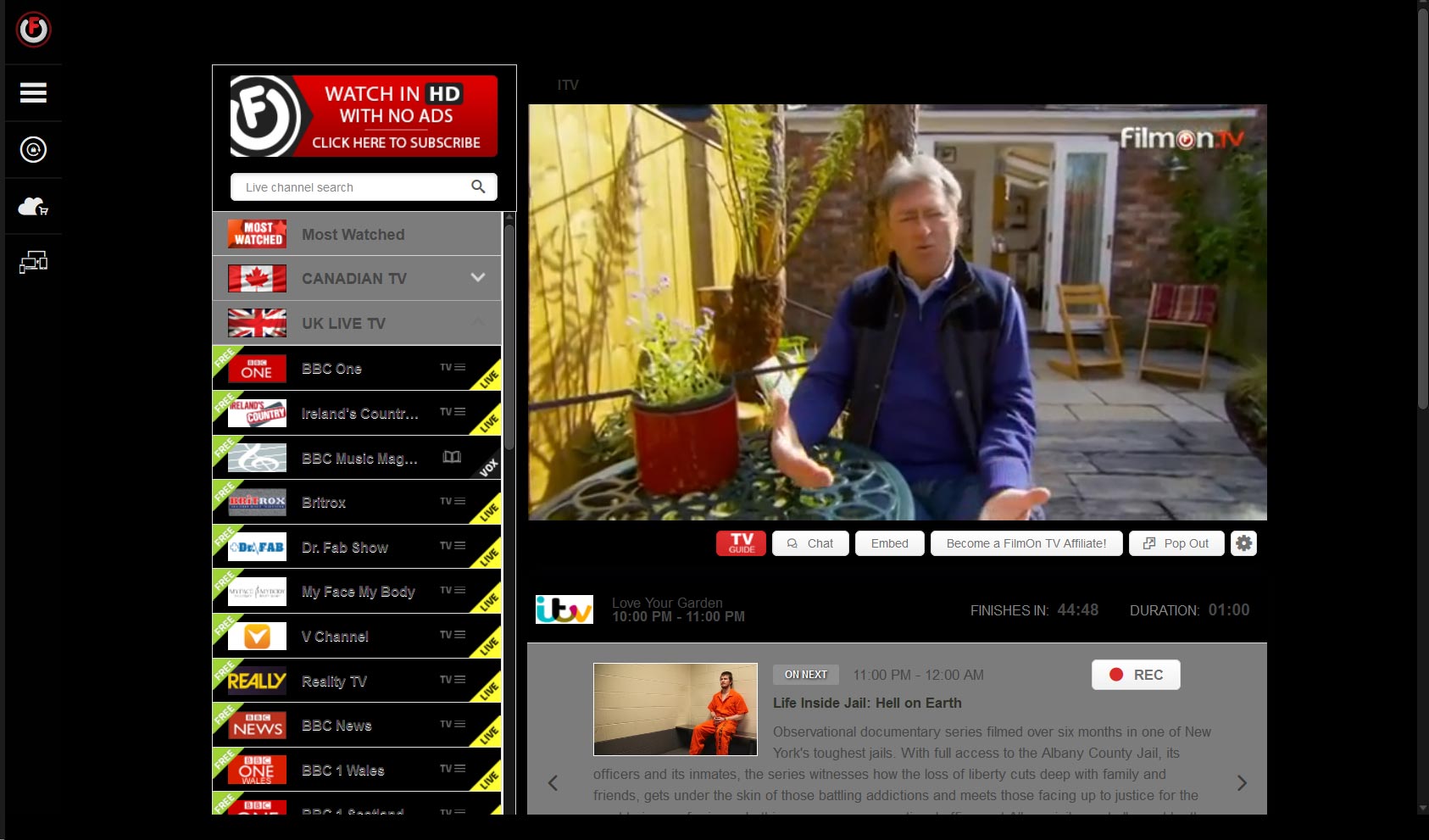The image size is (1429, 840).
Task: Click the devices icon in left sidebar
Action: point(33,262)
